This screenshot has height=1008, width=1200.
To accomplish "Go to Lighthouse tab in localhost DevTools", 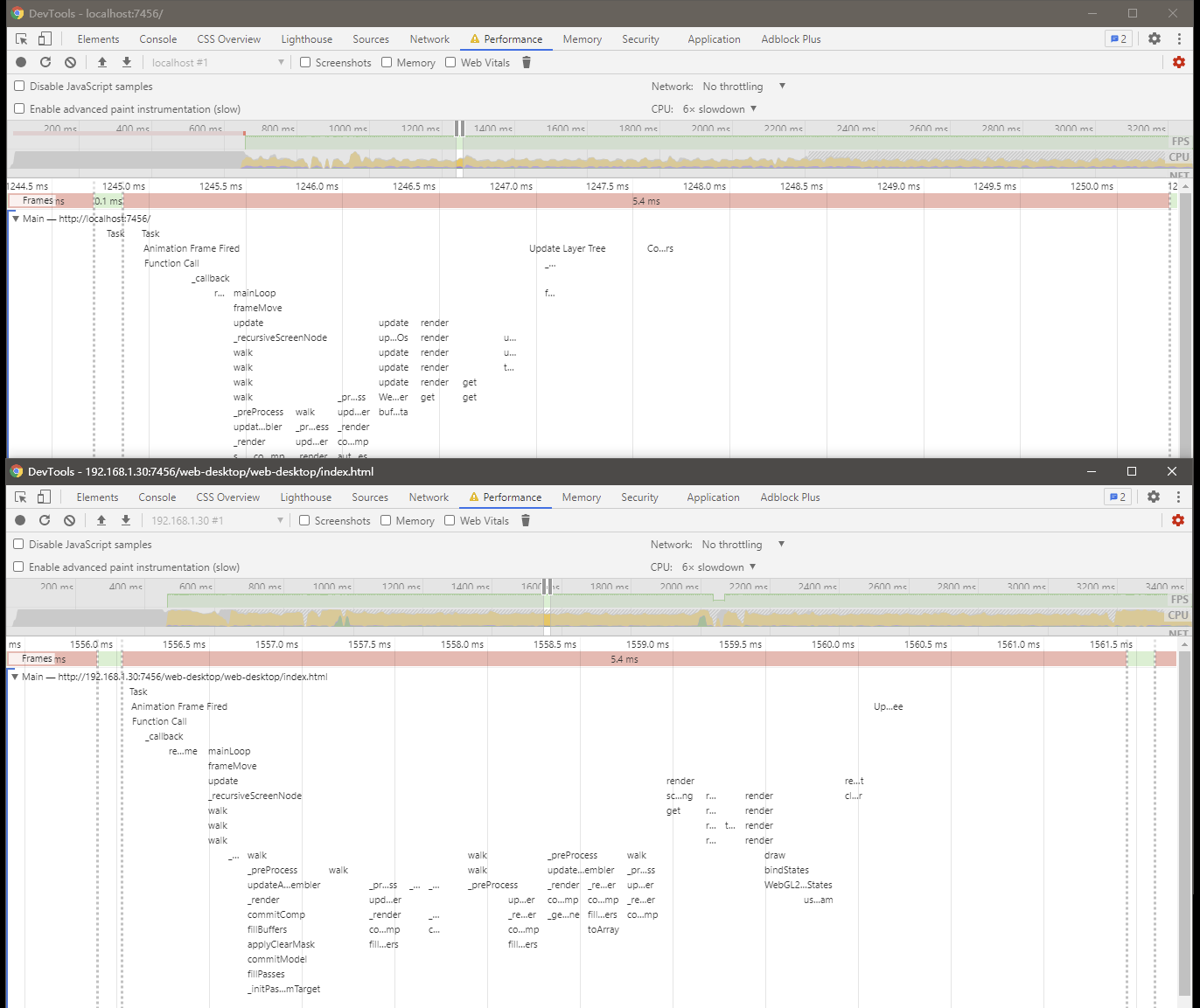I will pos(306,39).
